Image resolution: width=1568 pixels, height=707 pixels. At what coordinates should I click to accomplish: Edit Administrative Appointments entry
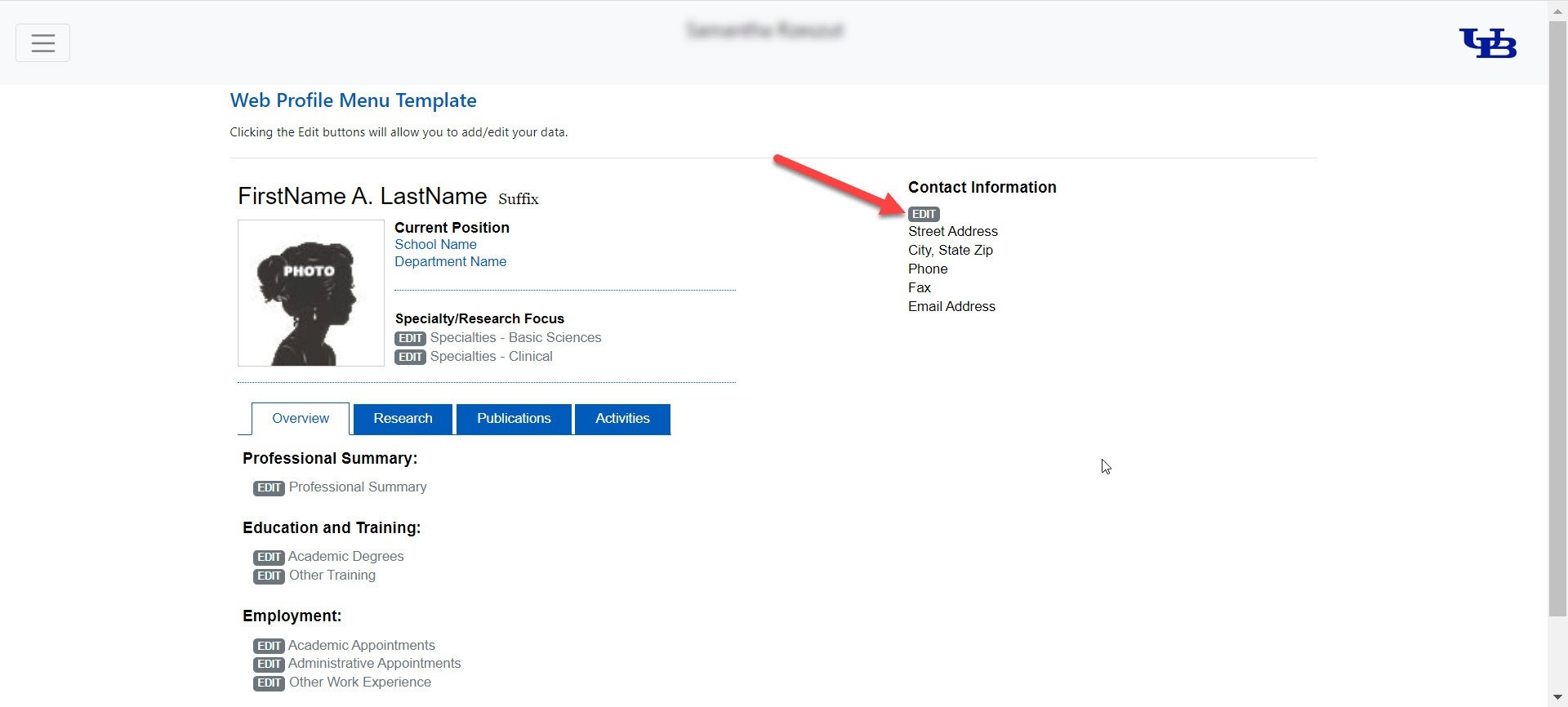coord(269,665)
